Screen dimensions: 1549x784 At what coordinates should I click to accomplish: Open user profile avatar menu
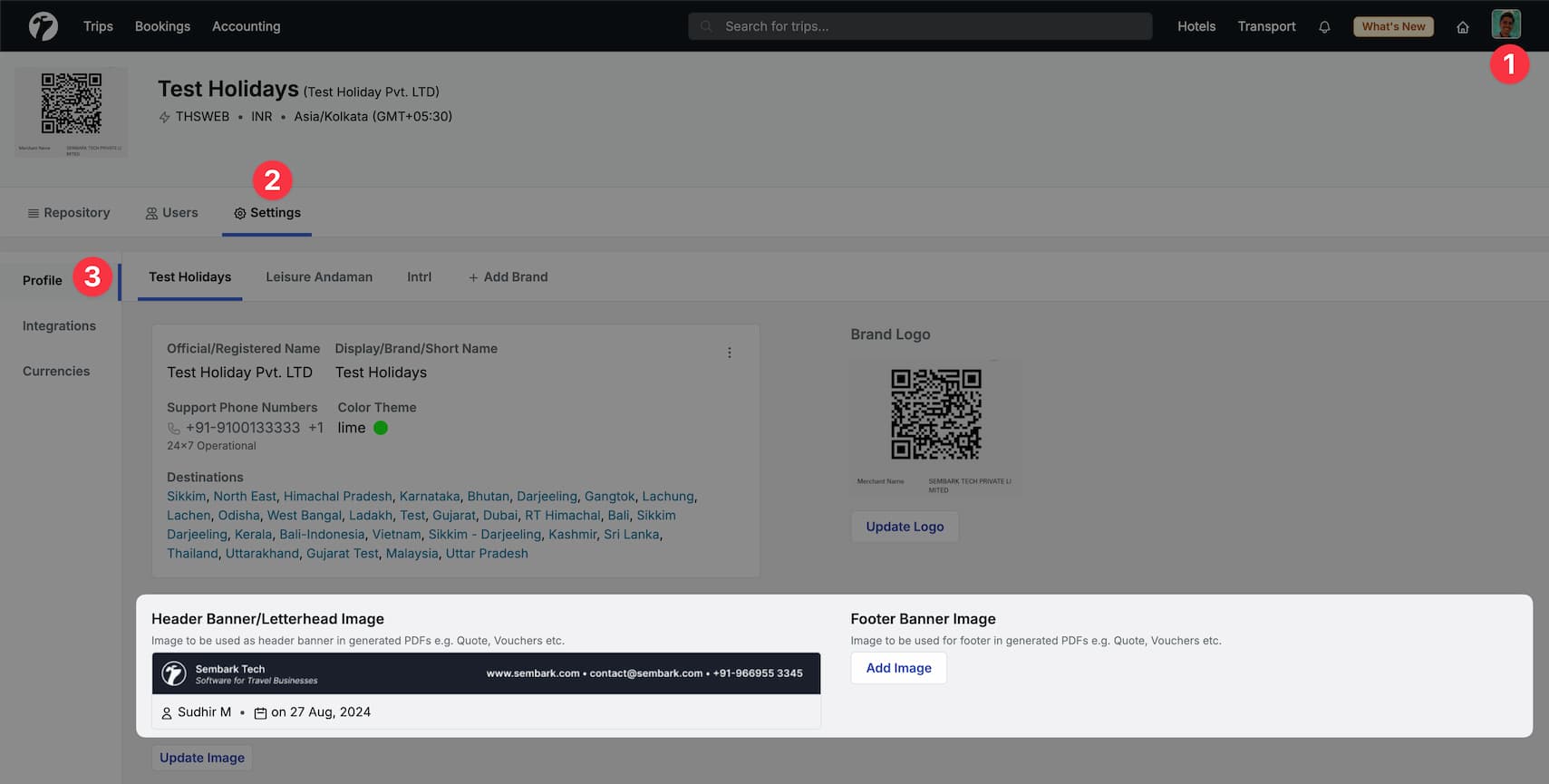[x=1505, y=24]
